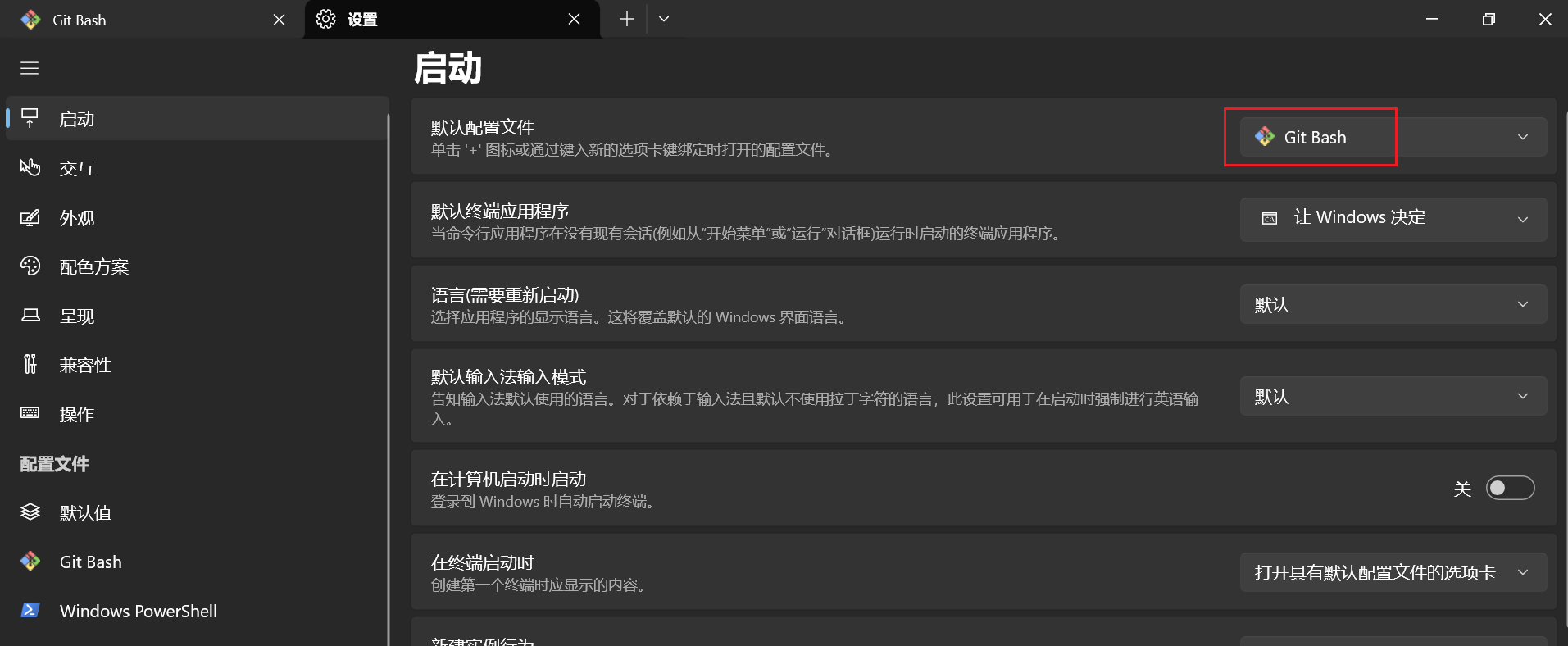
Task: Click the 操作 keyboard icon
Action: 30,413
